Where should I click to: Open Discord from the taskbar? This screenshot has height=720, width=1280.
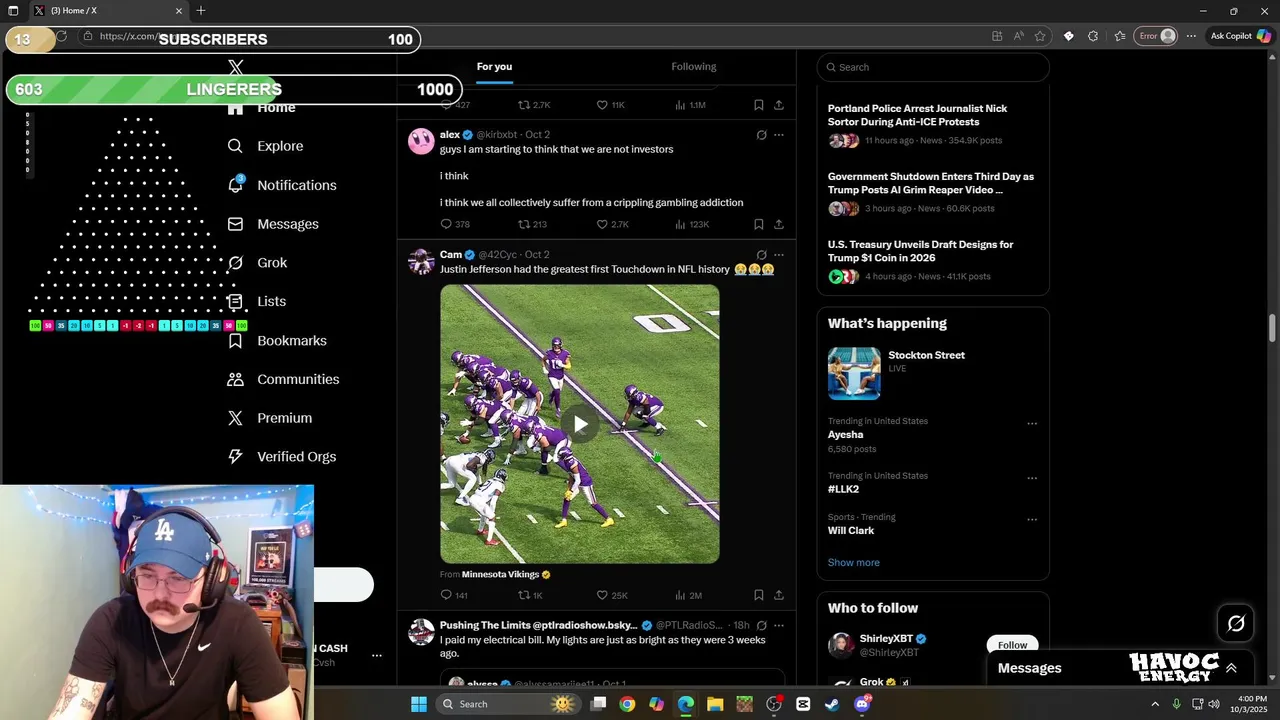[x=862, y=704]
